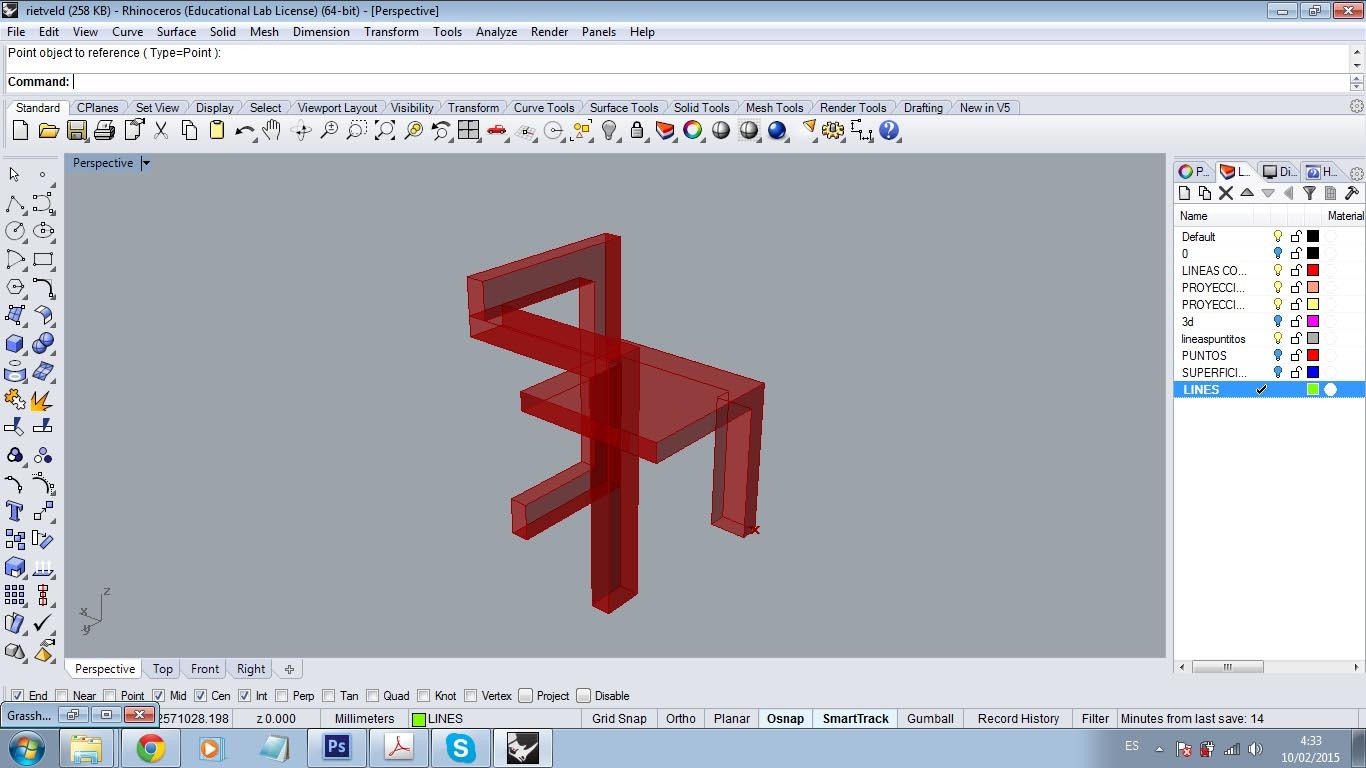Switch to the Curve Tools tab

[544, 108]
